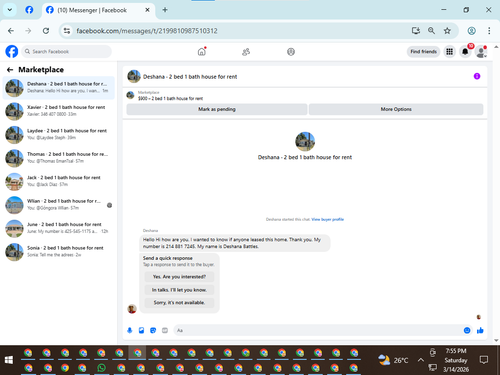Send quick reply In talks, I'll let you know
The image size is (500, 375).
179,290
